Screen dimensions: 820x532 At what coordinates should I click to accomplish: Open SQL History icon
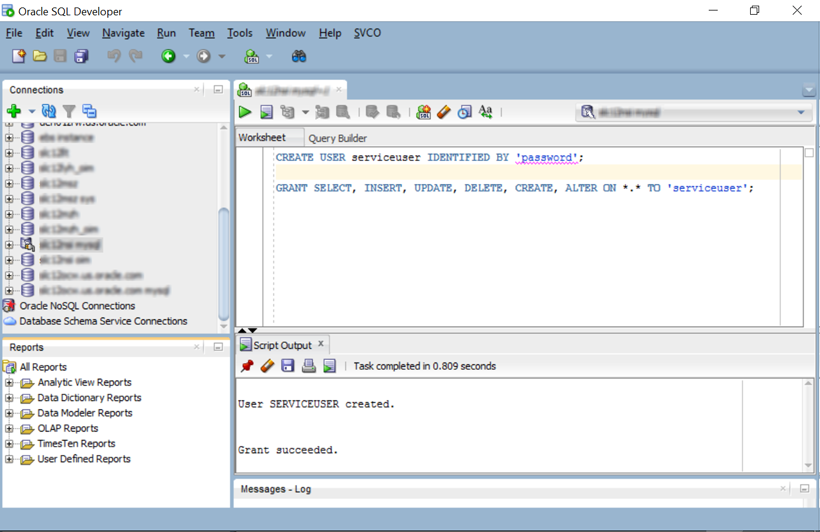[x=464, y=112]
